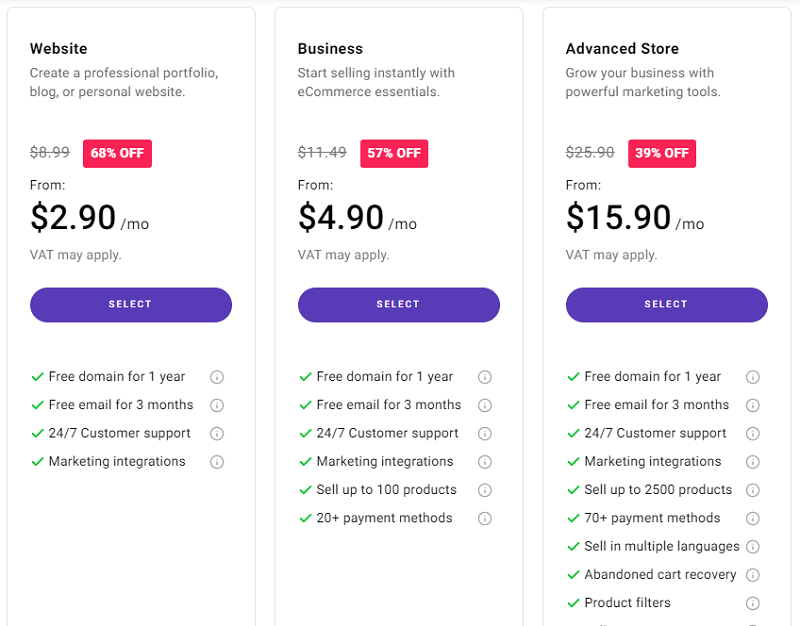The width and height of the screenshot is (800, 626).
Task: Click the Business plan $4.90 price
Action: click(x=341, y=218)
